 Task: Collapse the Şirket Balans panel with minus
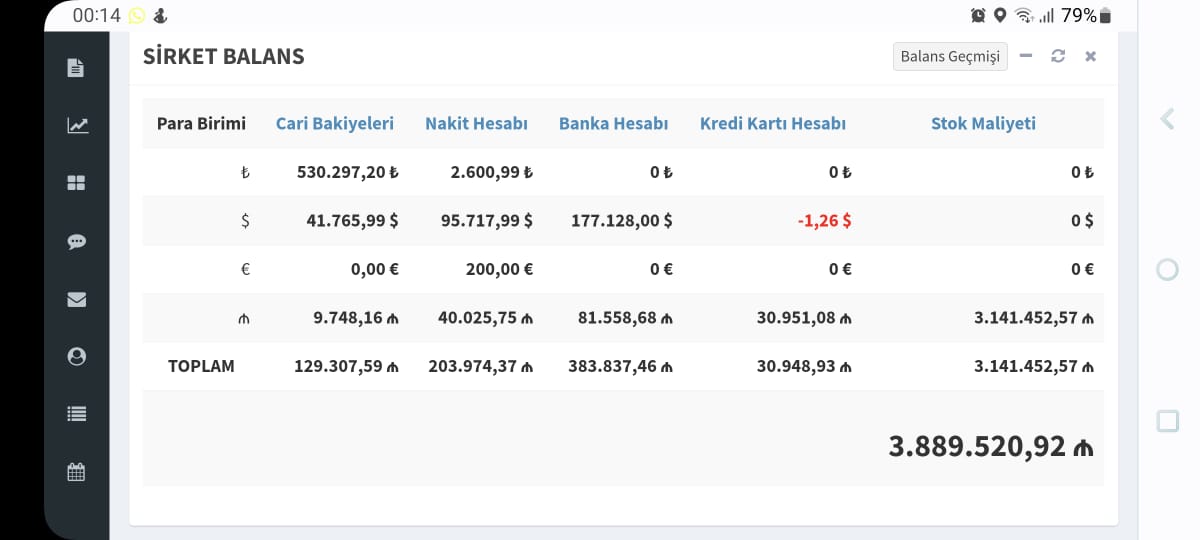coord(1026,56)
